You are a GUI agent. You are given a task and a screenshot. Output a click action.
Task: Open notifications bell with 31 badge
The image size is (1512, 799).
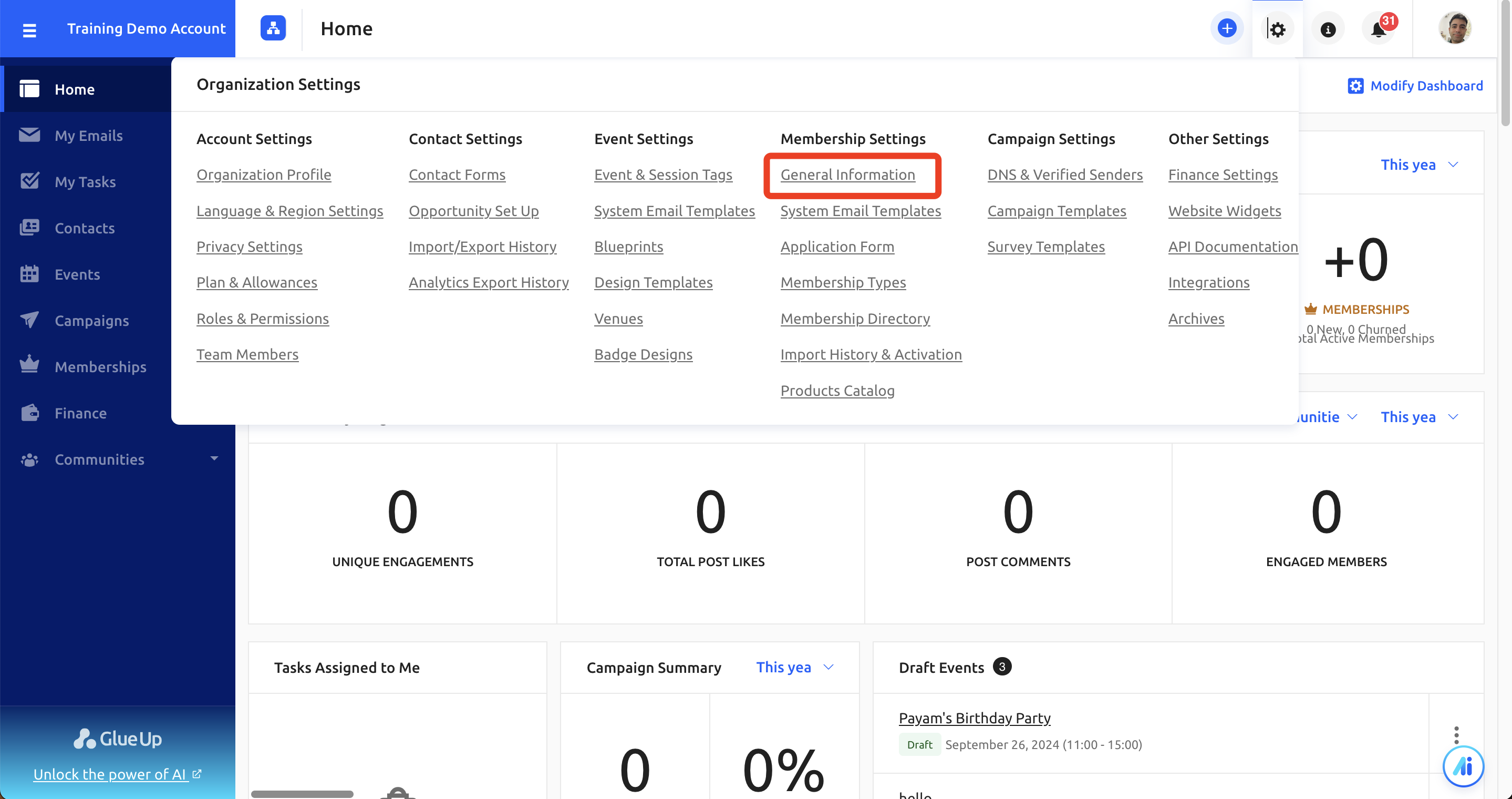(1378, 29)
